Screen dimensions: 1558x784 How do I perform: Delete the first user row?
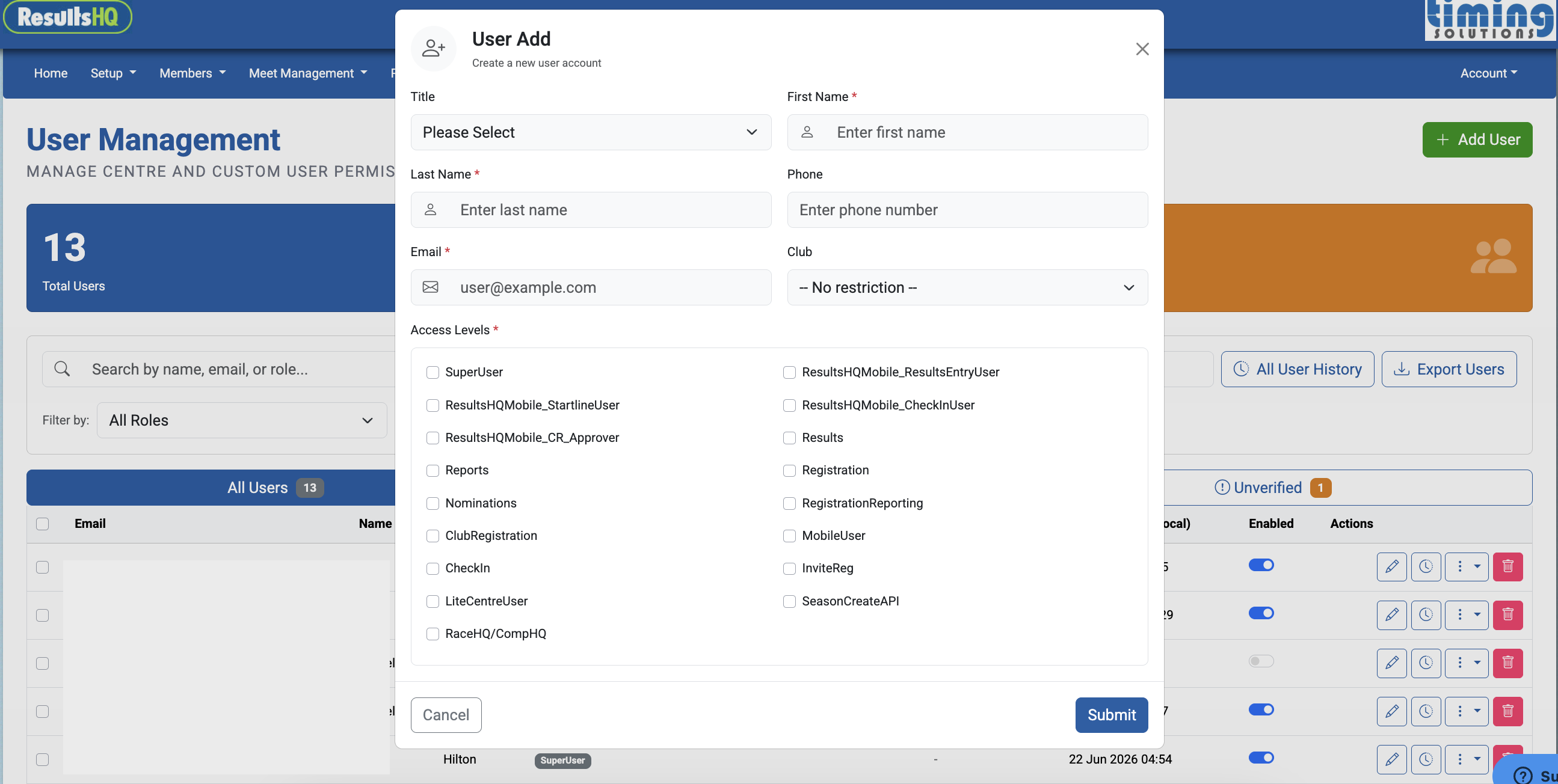(x=1508, y=566)
